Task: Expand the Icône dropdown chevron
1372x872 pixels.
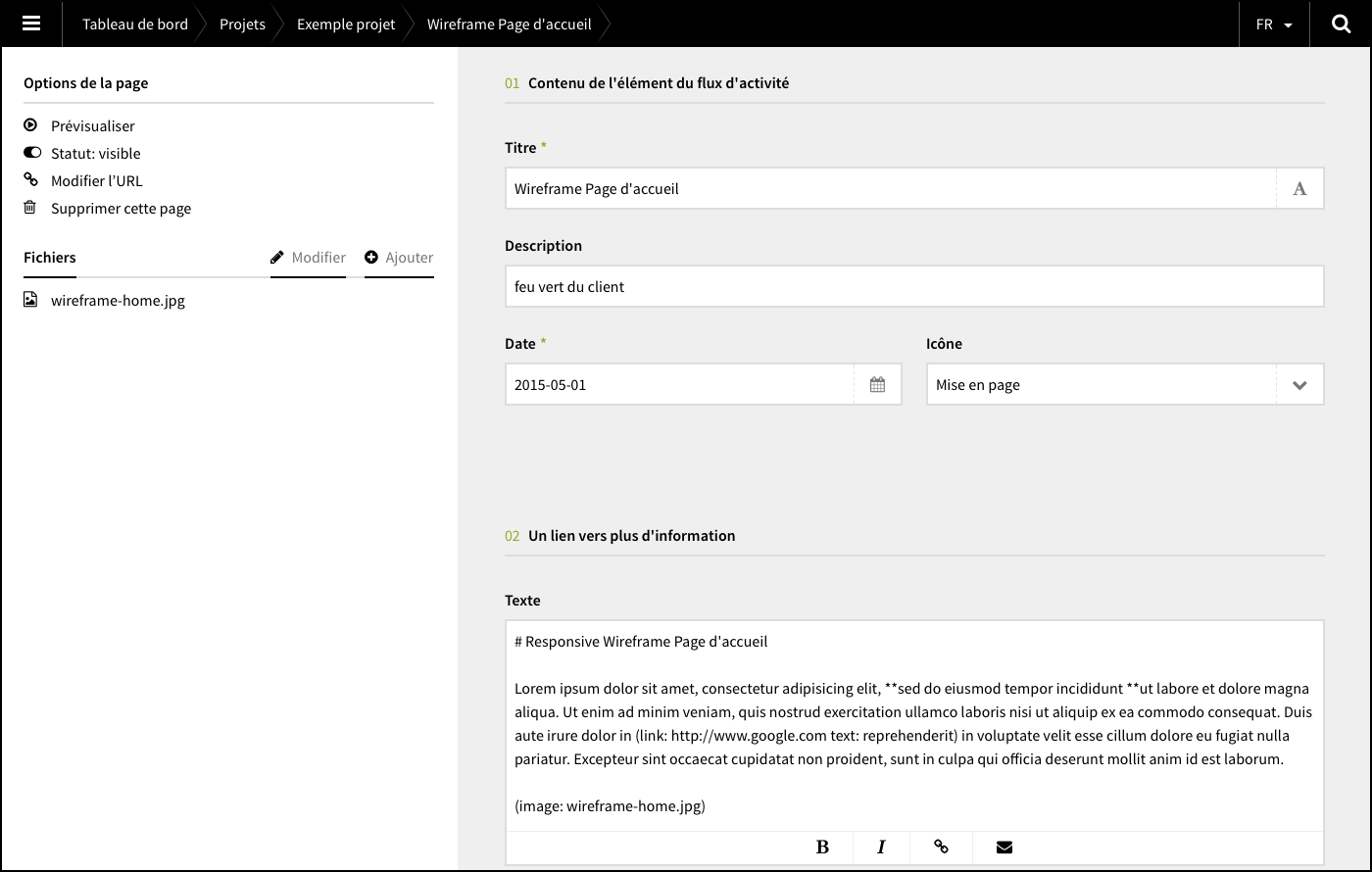Action: 1299,384
